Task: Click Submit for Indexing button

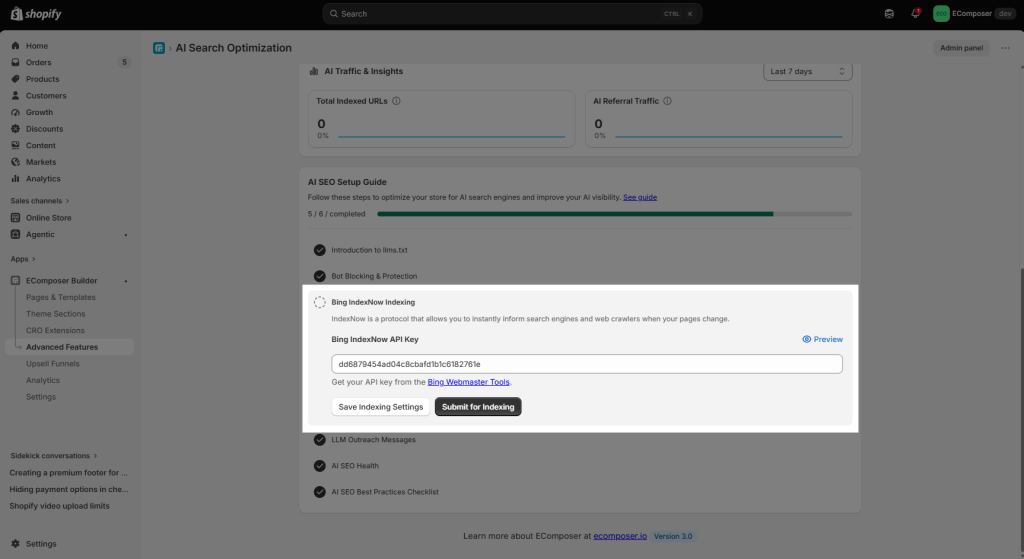Action: click(478, 407)
